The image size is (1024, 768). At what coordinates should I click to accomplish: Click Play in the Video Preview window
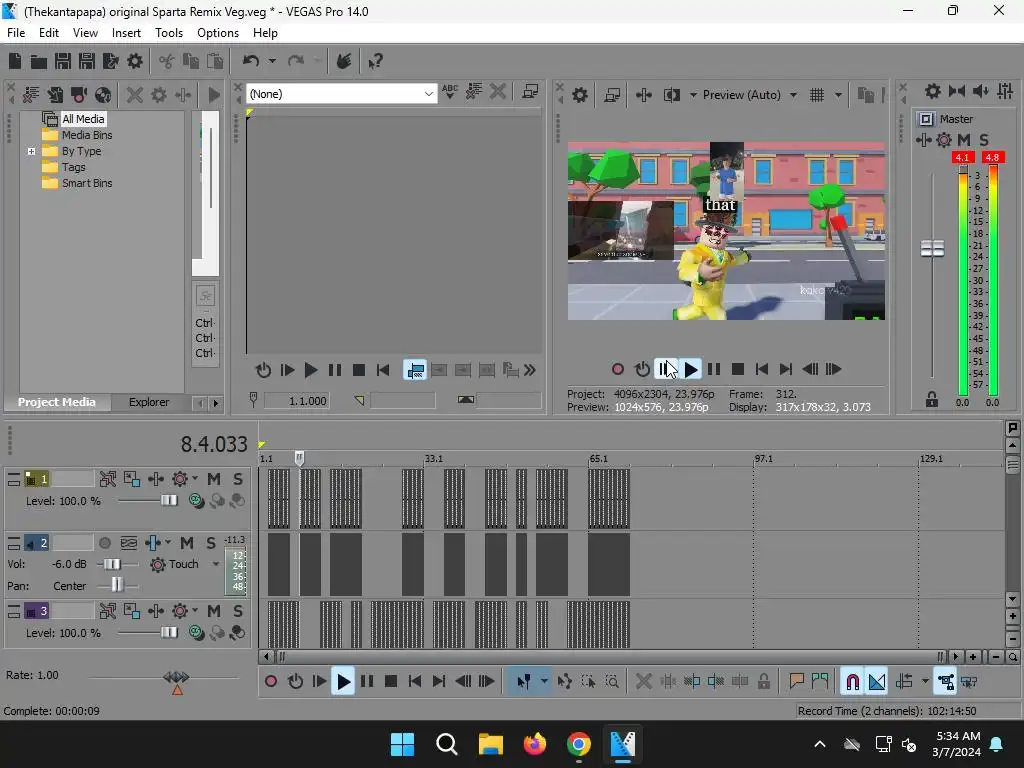(x=690, y=370)
